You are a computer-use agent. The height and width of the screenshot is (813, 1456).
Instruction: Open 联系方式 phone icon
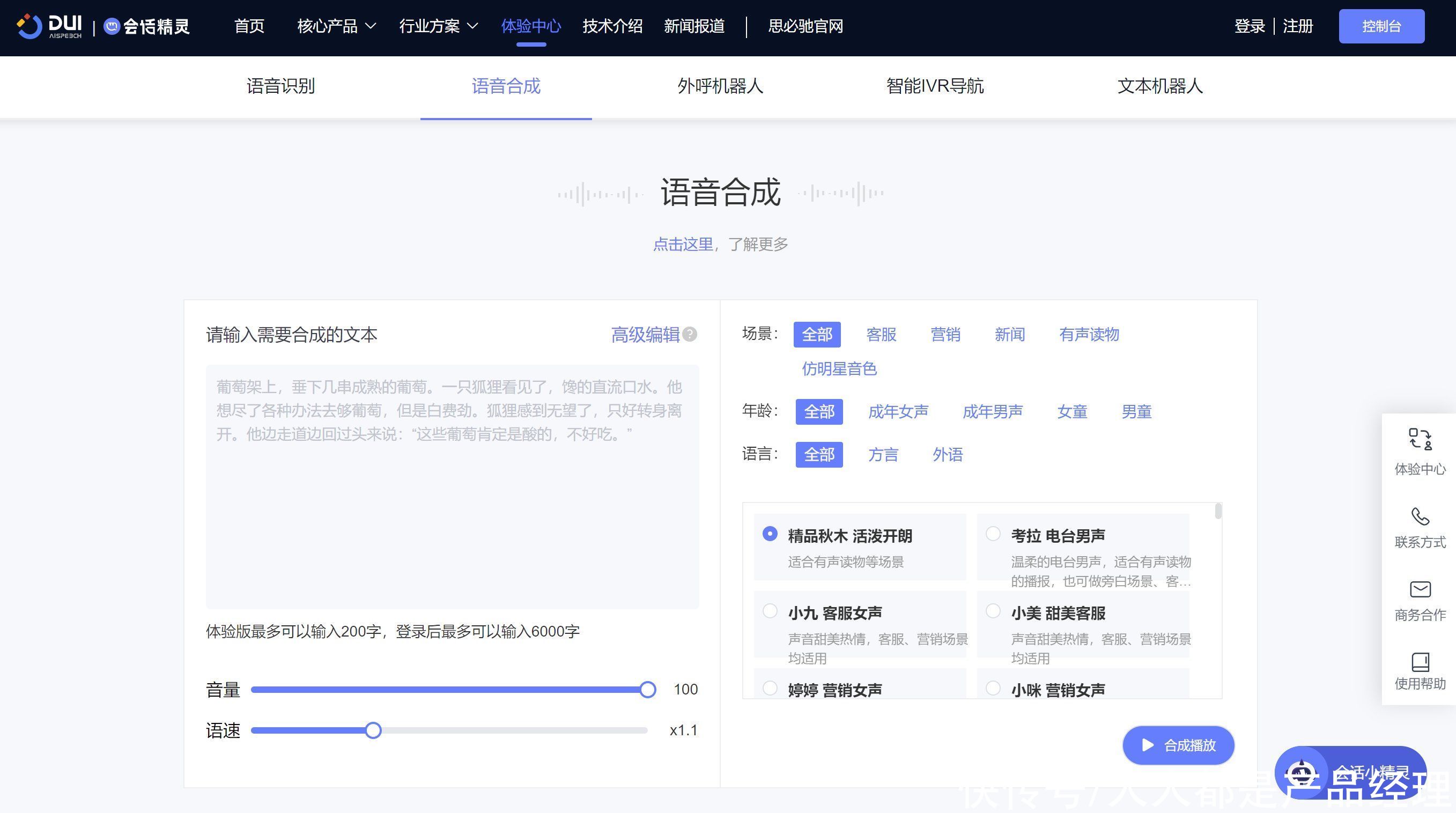pyautogui.click(x=1420, y=516)
